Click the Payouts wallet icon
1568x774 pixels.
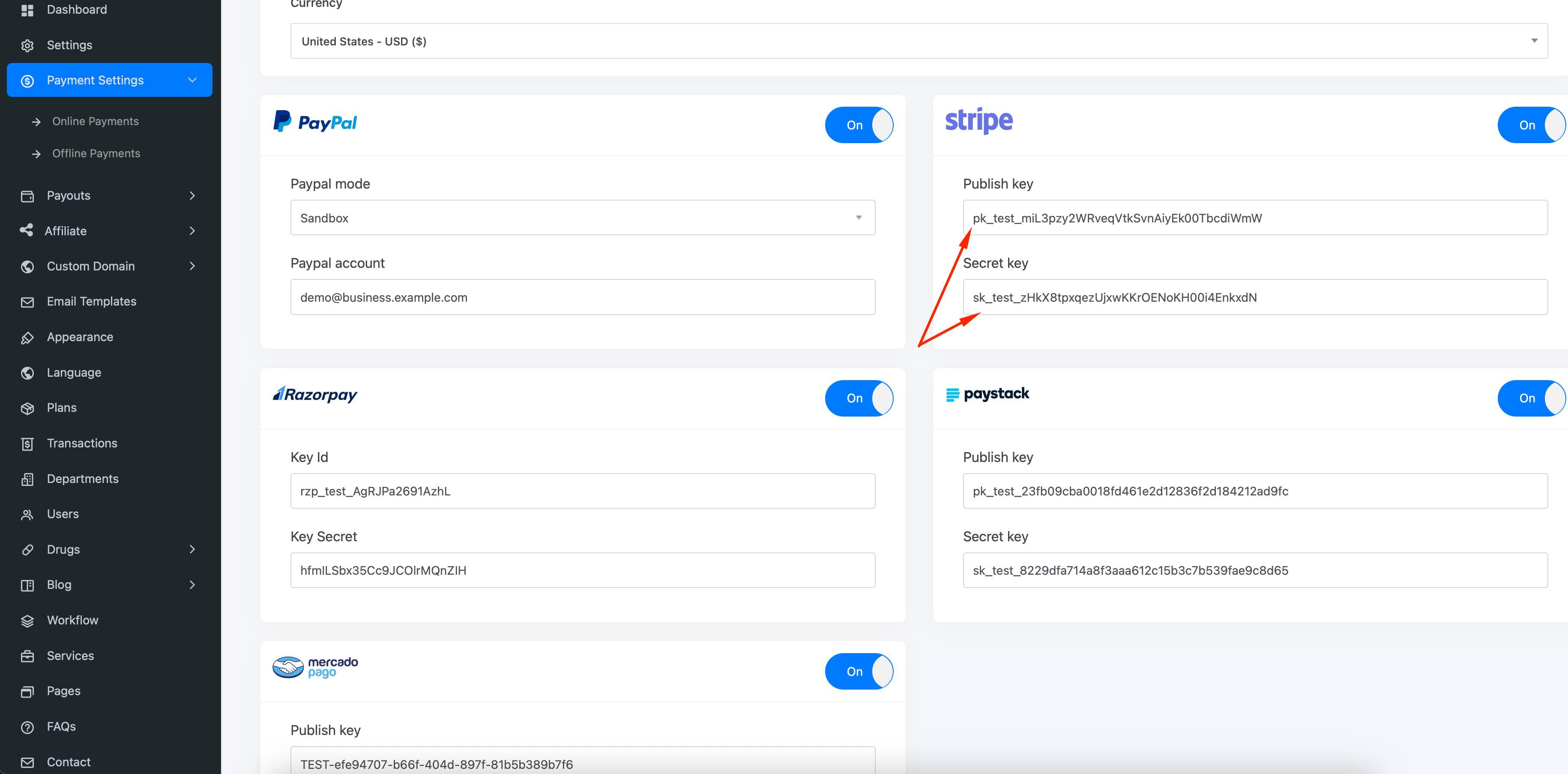27,196
